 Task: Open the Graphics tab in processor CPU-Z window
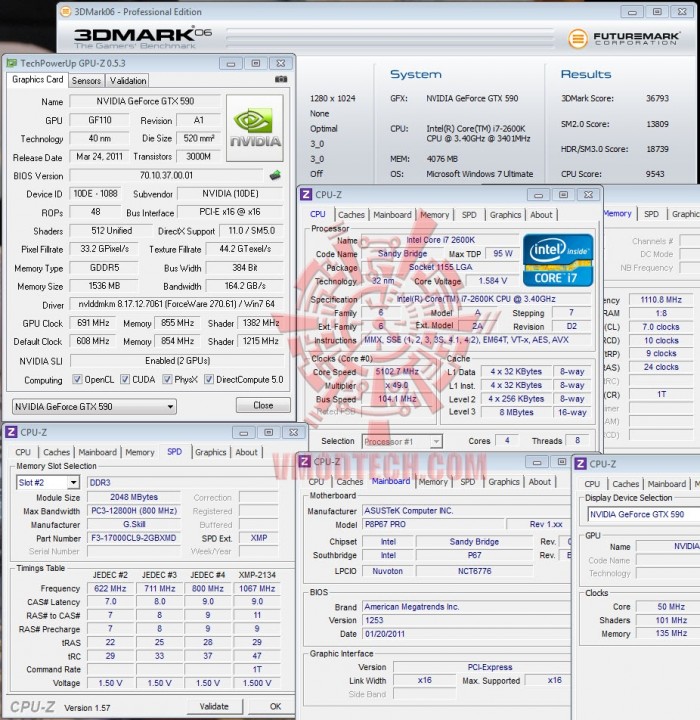505,214
